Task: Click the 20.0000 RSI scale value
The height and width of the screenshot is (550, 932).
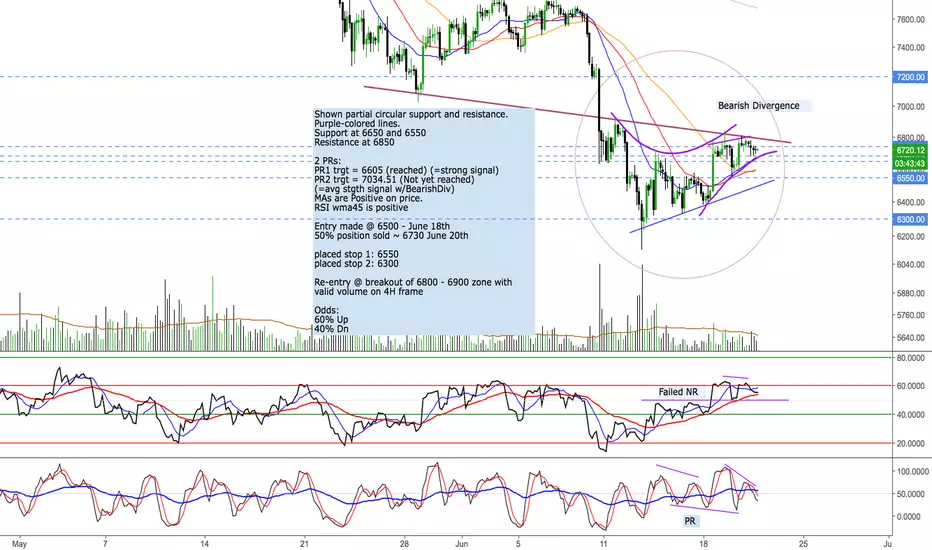Action: tap(911, 444)
